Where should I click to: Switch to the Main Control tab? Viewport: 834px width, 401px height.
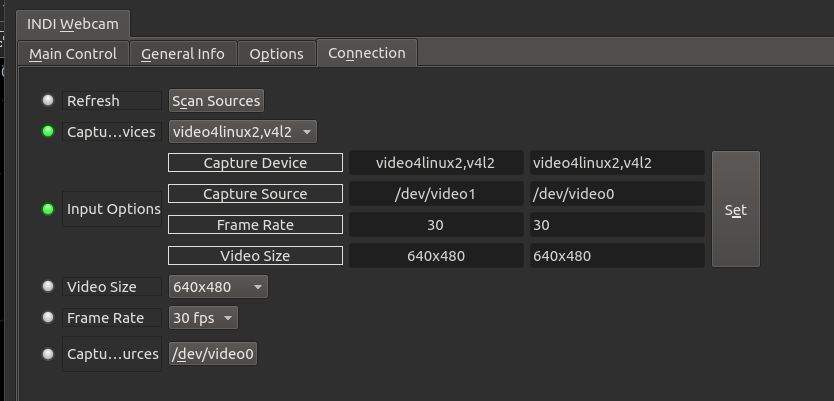(73, 54)
